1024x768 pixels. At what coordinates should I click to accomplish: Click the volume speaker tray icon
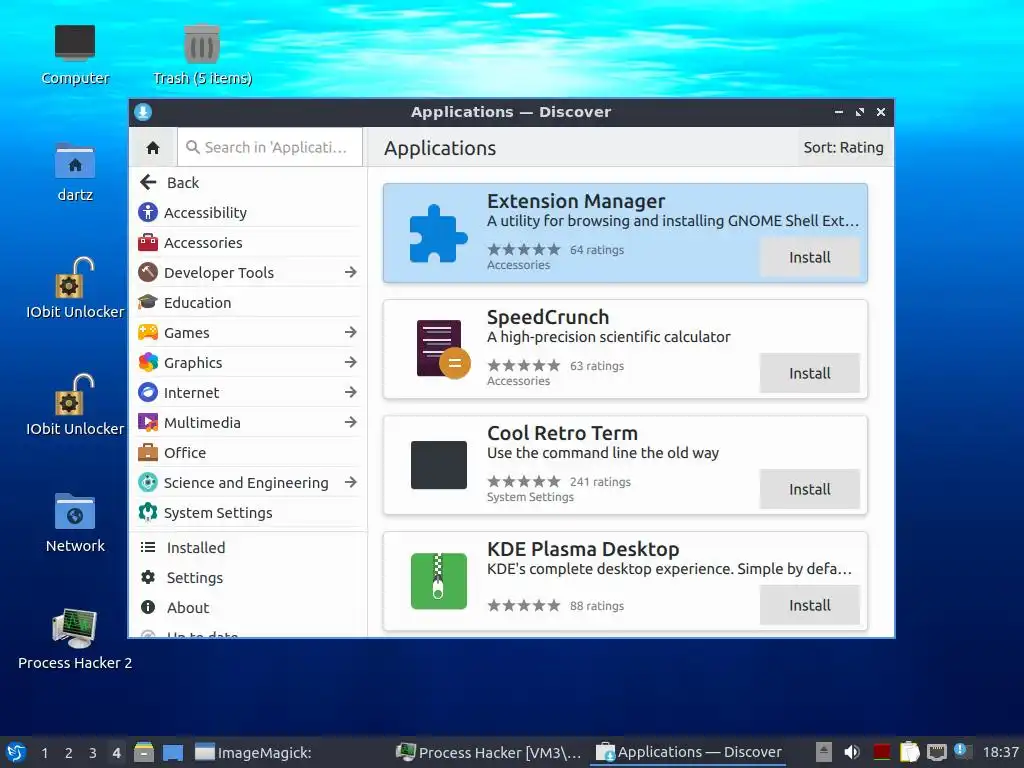coord(852,752)
